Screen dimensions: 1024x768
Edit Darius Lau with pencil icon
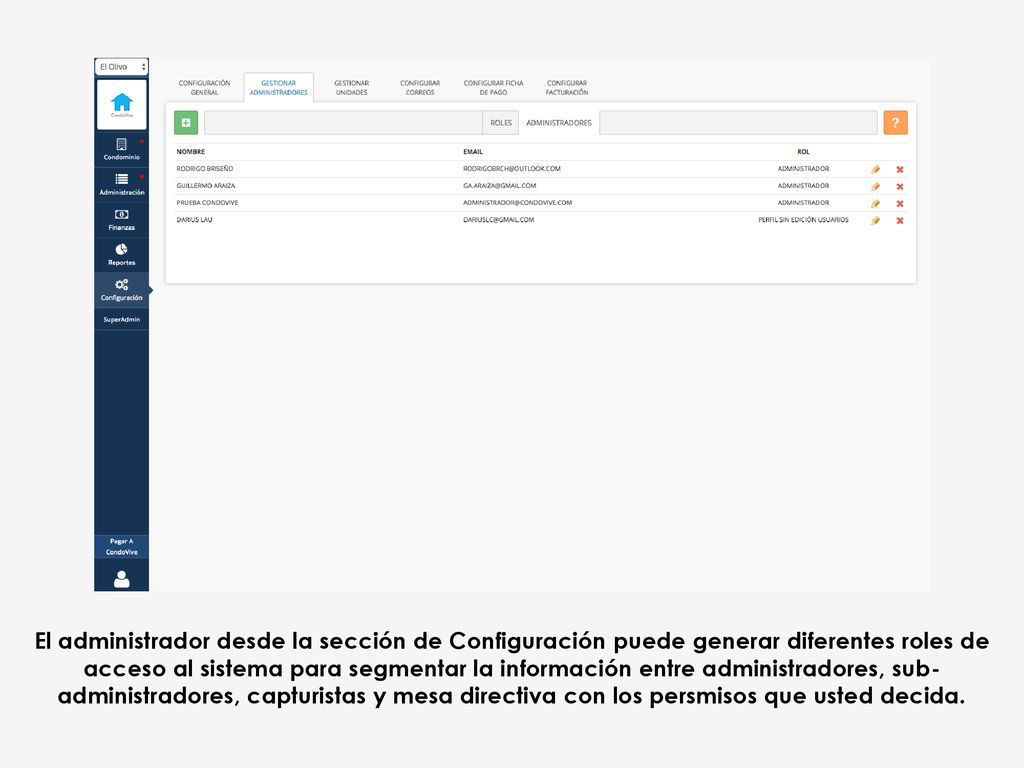876,220
